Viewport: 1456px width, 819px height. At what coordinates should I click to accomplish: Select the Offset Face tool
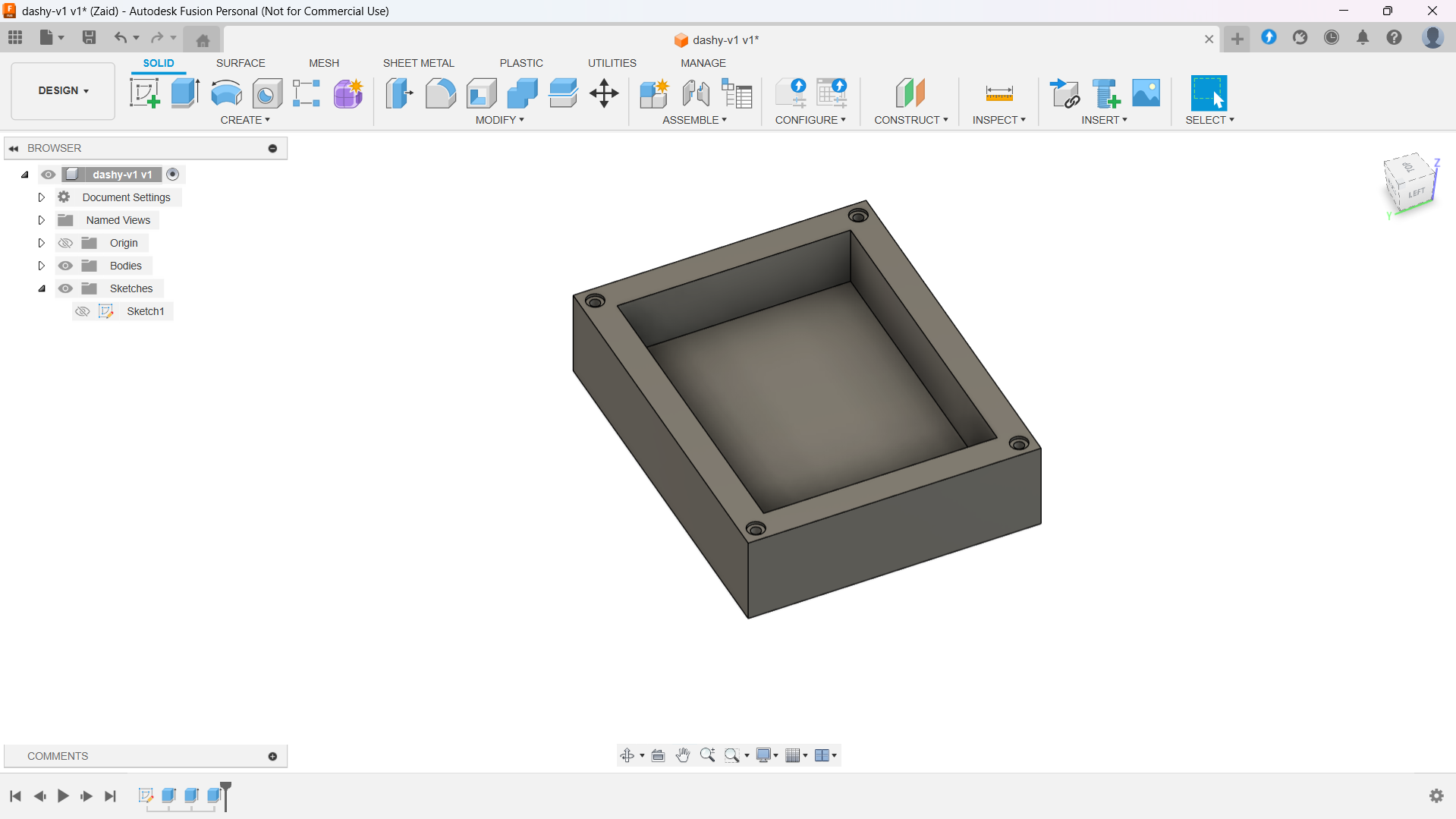click(x=563, y=93)
